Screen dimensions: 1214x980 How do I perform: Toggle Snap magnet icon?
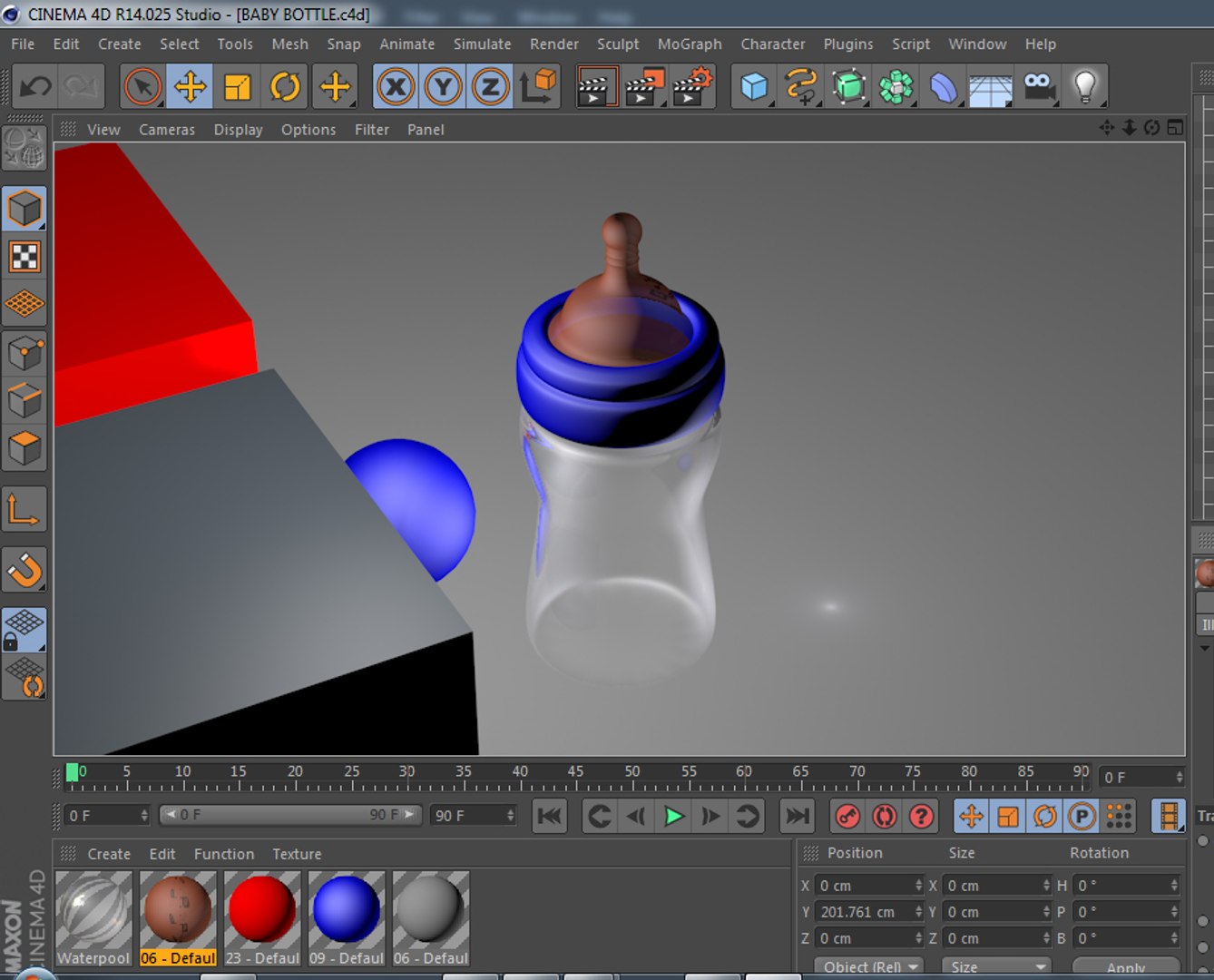pos(24,571)
